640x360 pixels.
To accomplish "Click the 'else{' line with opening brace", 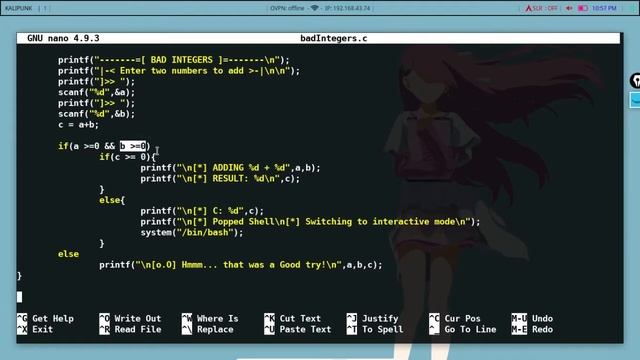I will coord(112,200).
